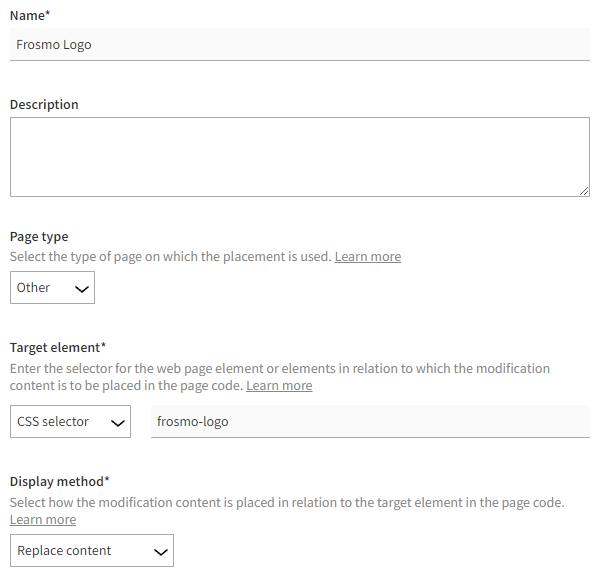Click the Page type help text description

(170, 257)
